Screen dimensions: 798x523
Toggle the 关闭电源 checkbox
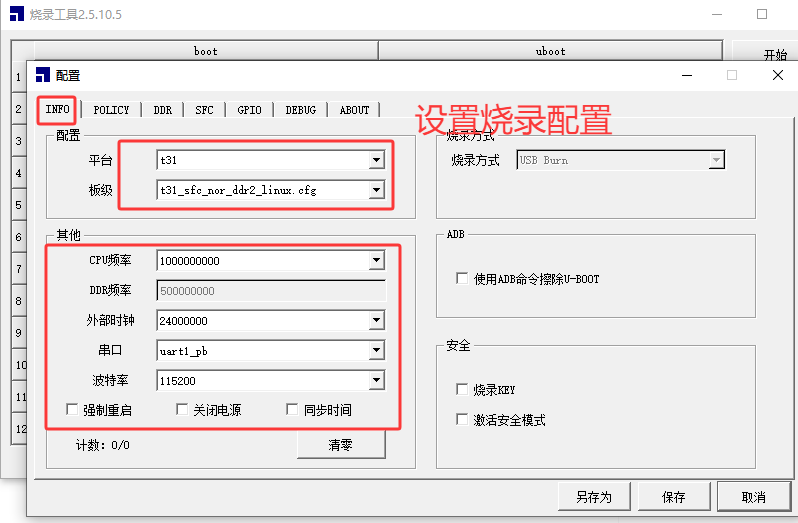pos(182,410)
